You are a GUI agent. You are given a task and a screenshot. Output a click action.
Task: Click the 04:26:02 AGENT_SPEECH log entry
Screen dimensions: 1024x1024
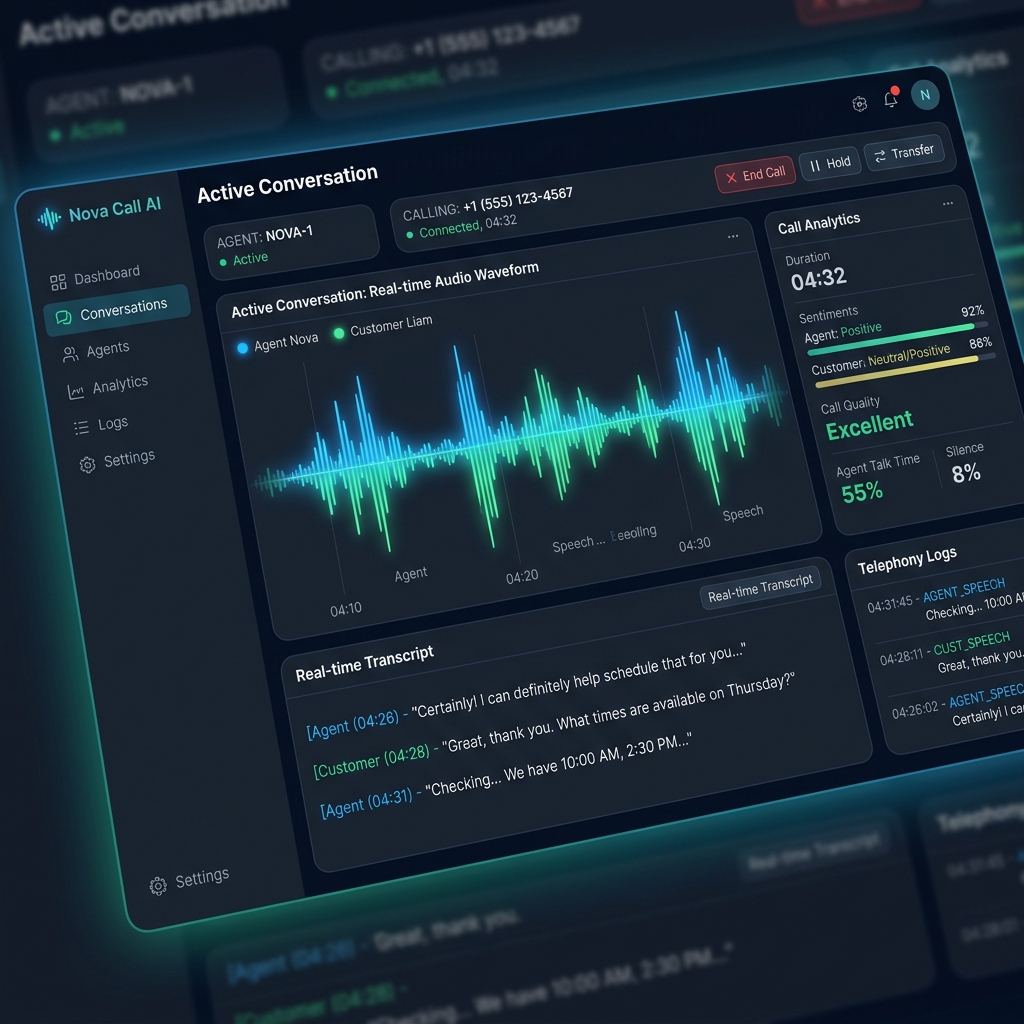point(957,706)
